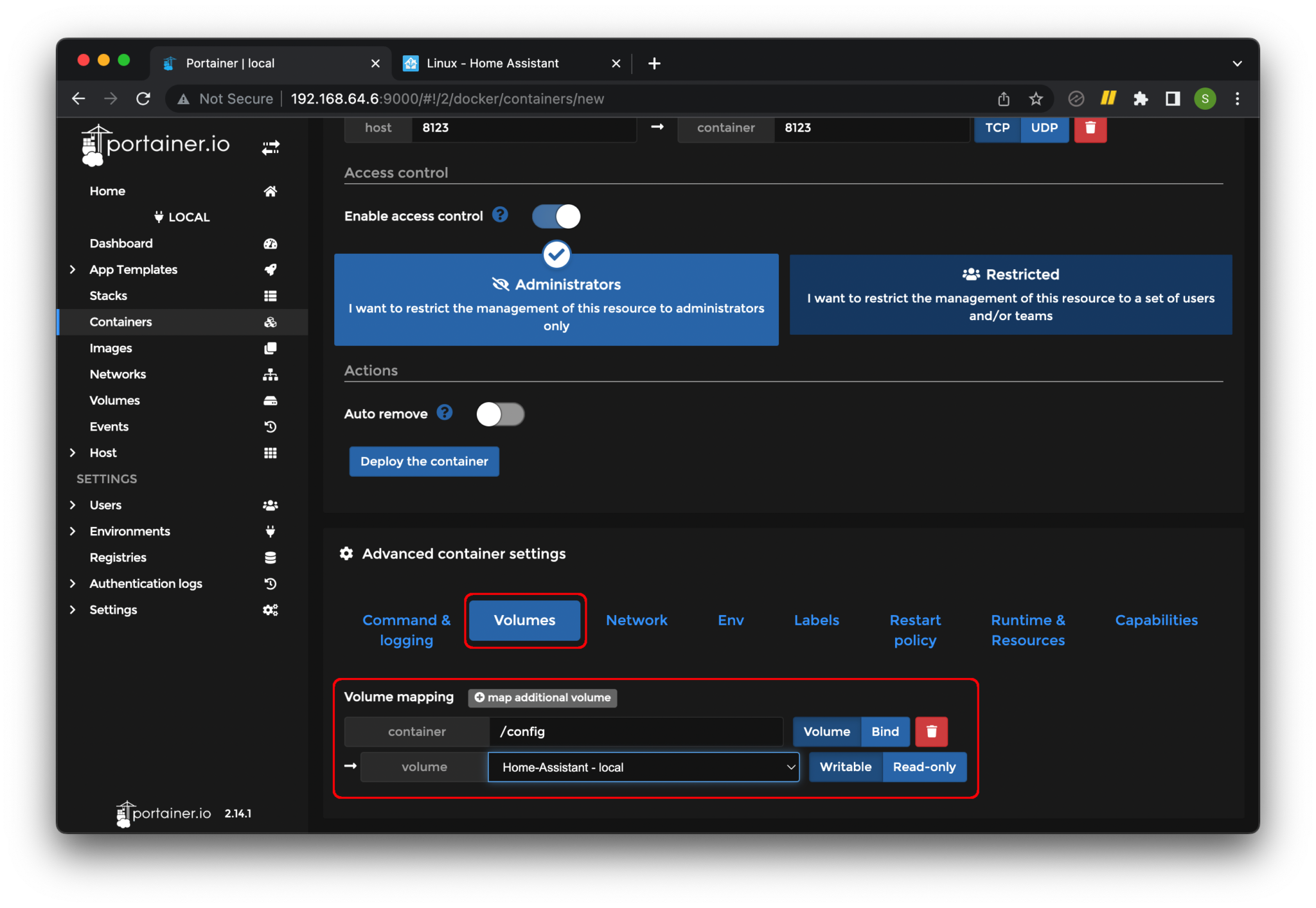This screenshot has height=908, width=1316.
Task: Click the container path /config field
Action: coord(636,731)
